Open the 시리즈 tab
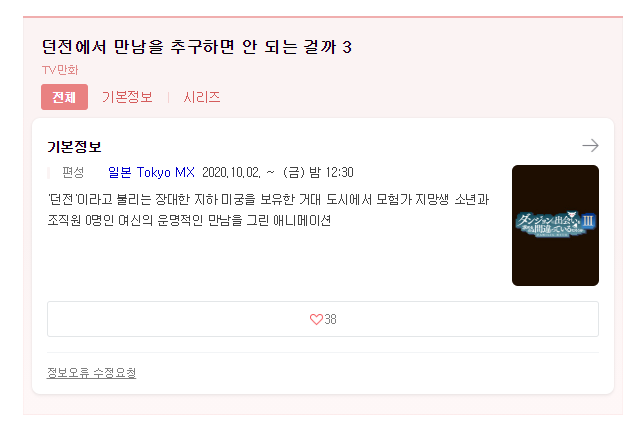The width and height of the screenshot is (642, 432). pyautogui.click(x=201, y=97)
